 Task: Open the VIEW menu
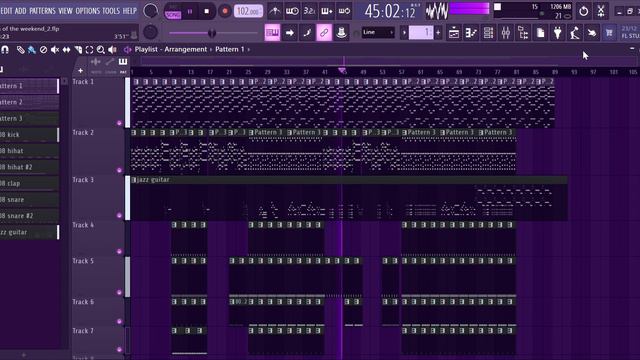(x=65, y=11)
